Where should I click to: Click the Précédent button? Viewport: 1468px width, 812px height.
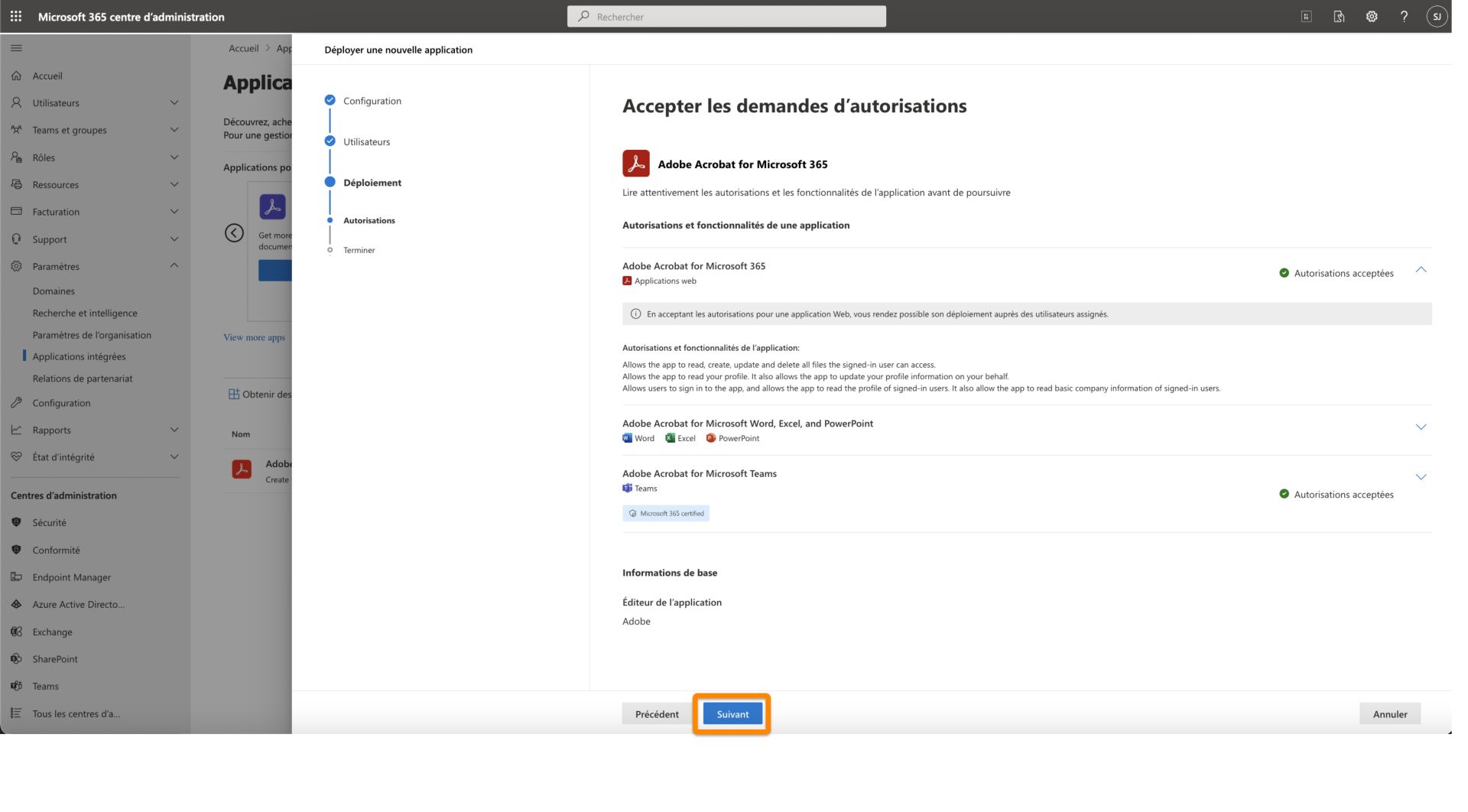[657, 714]
